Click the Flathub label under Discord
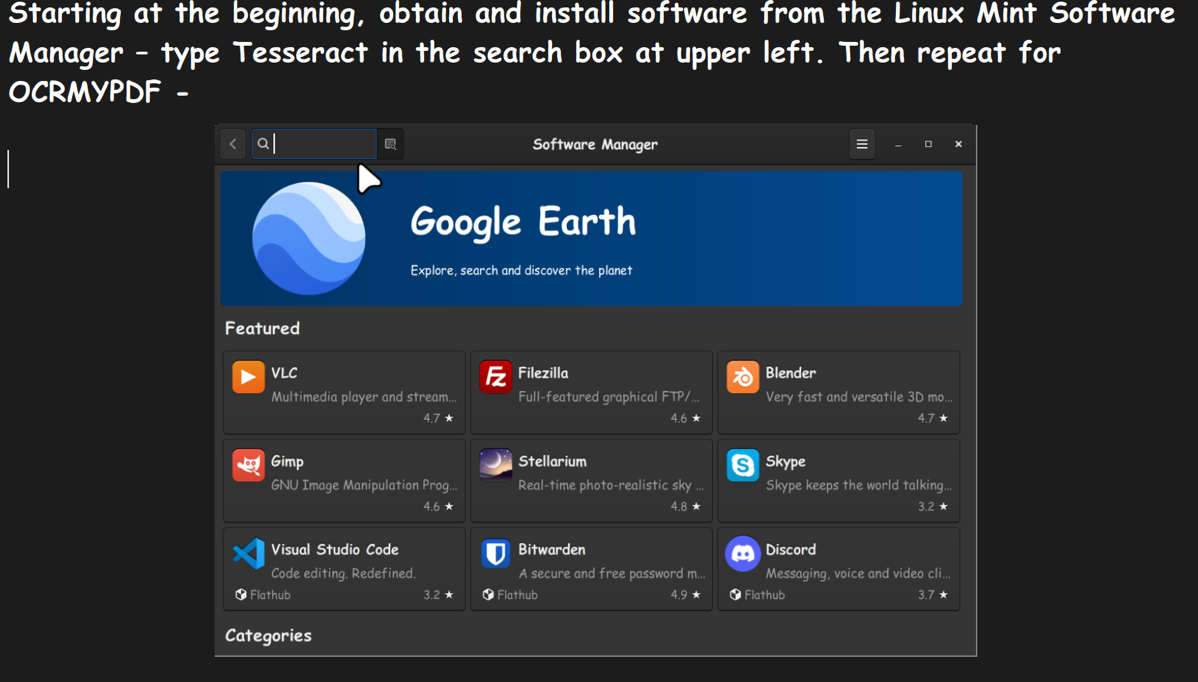The height and width of the screenshot is (682, 1198). pos(764,595)
